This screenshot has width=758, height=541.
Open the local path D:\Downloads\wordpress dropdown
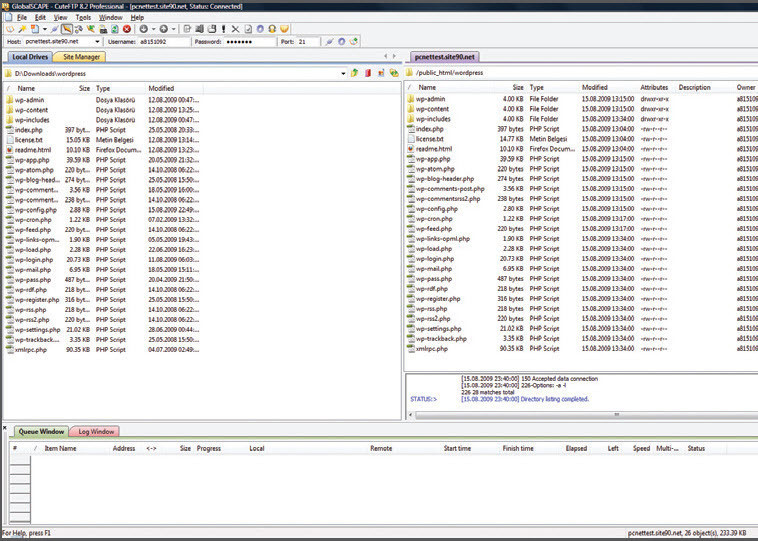point(343,73)
